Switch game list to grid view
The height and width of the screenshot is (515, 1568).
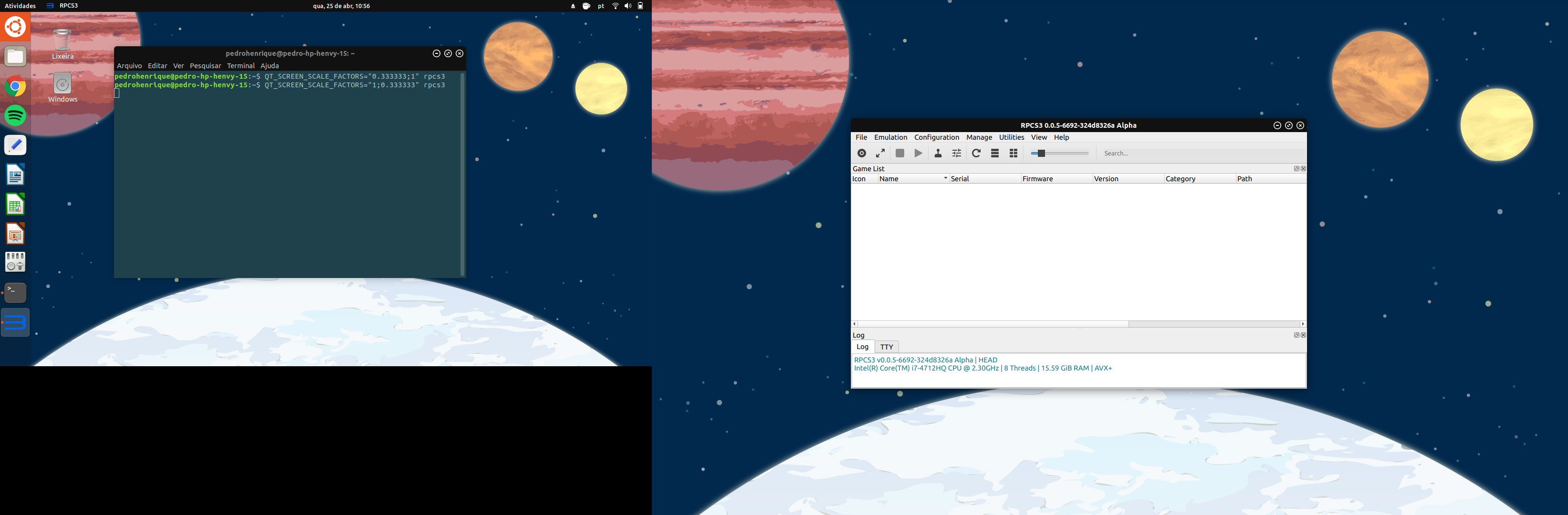coord(1014,153)
